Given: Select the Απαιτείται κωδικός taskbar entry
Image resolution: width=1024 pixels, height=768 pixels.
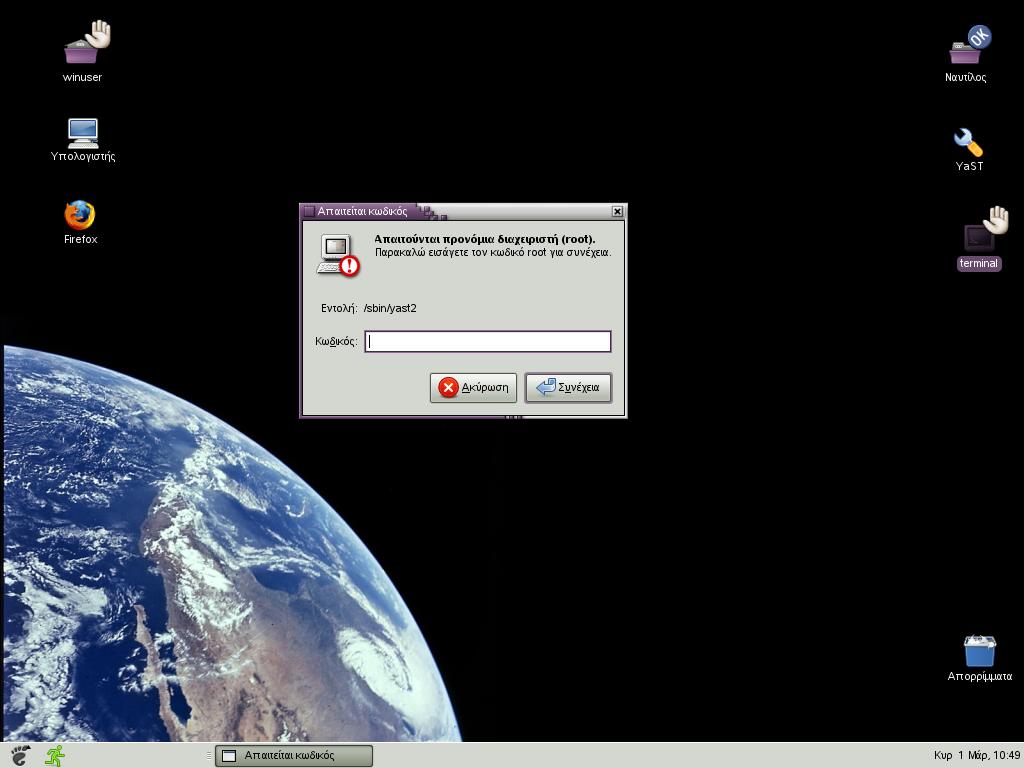Looking at the screenshot, I should click(x=294, y=756).
